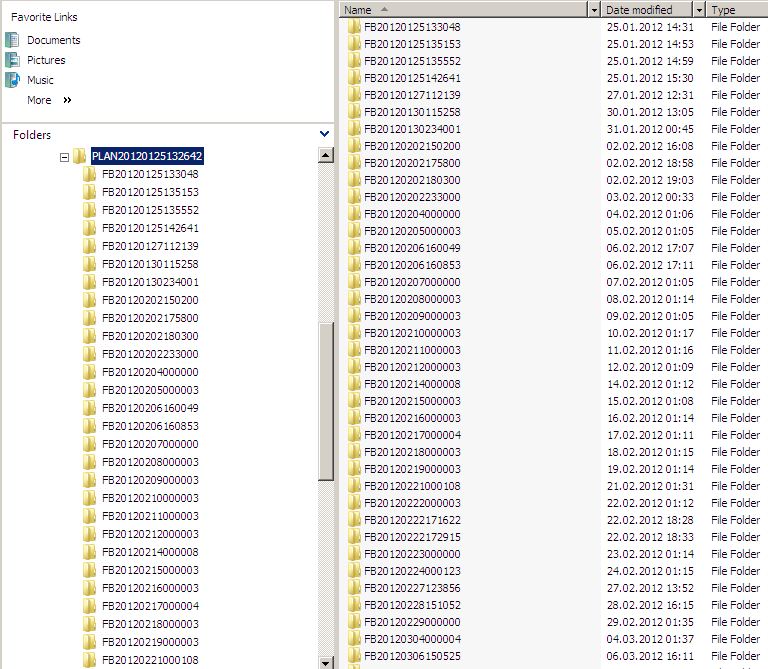The width and height of the screenshot is (768, 669).
Task: Select FB20120227123856 in the file list
Action: point(412,588)
